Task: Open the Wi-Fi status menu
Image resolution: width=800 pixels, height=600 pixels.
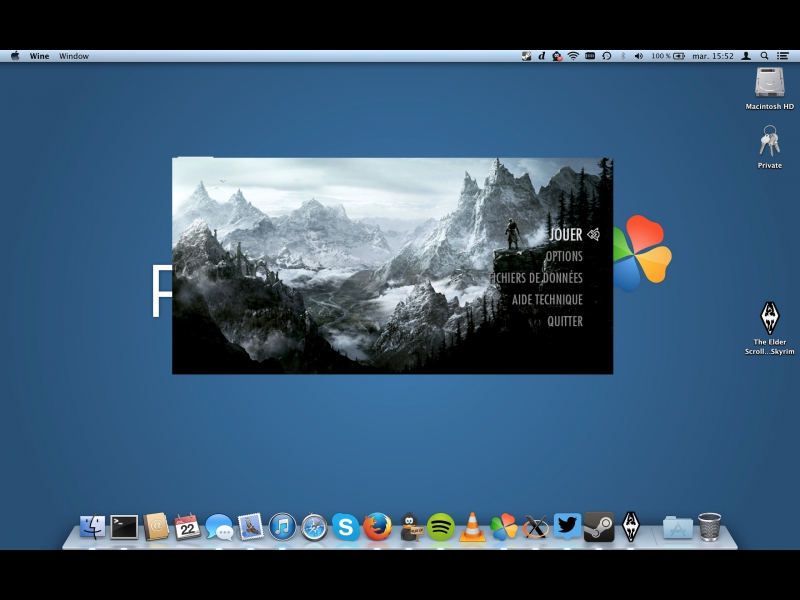Action: [x=573, y=56]
